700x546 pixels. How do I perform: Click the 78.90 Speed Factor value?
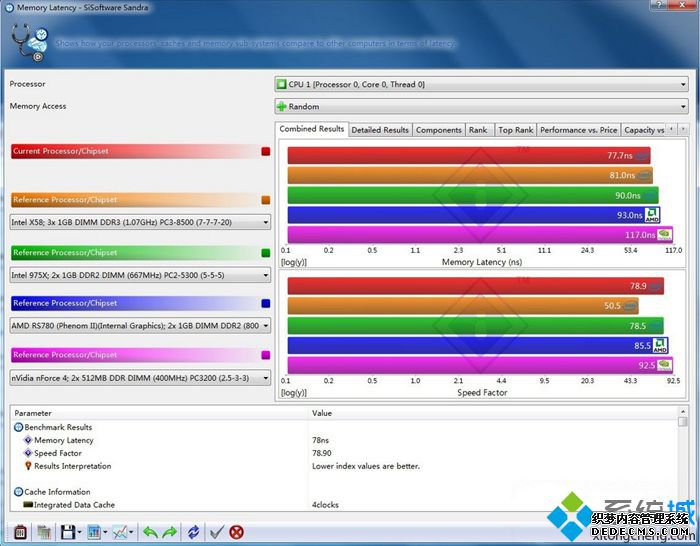click(x=322, y=453)
